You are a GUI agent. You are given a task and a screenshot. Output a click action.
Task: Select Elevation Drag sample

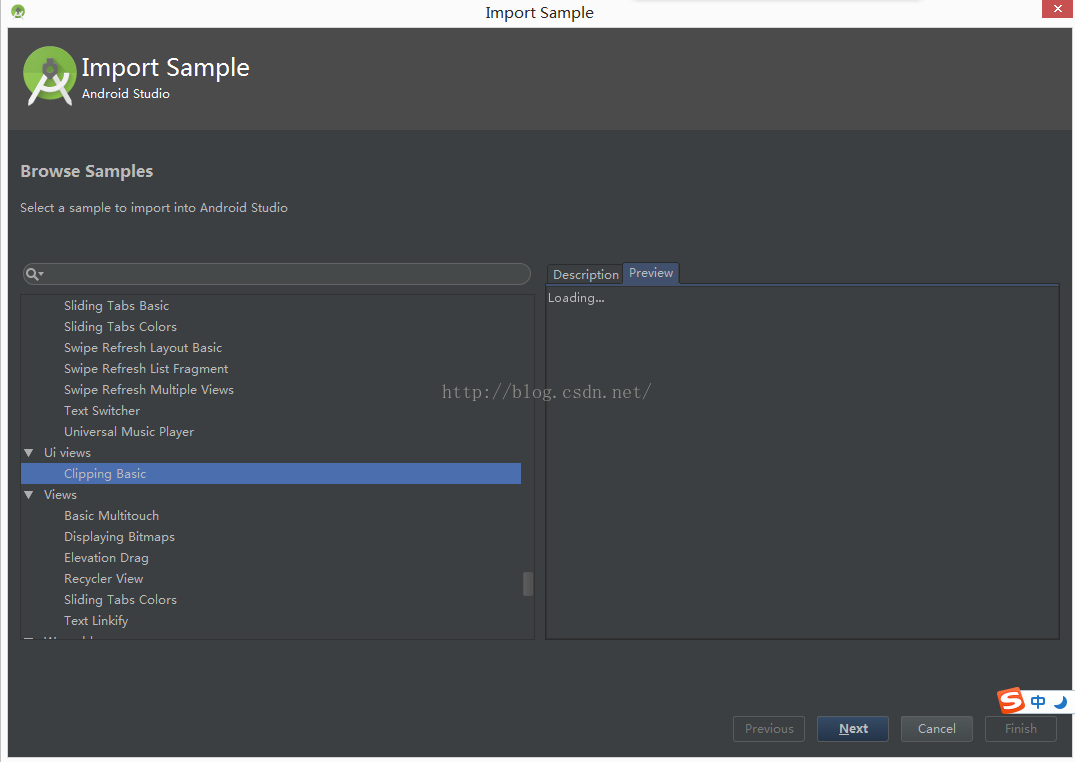point(106,558)
